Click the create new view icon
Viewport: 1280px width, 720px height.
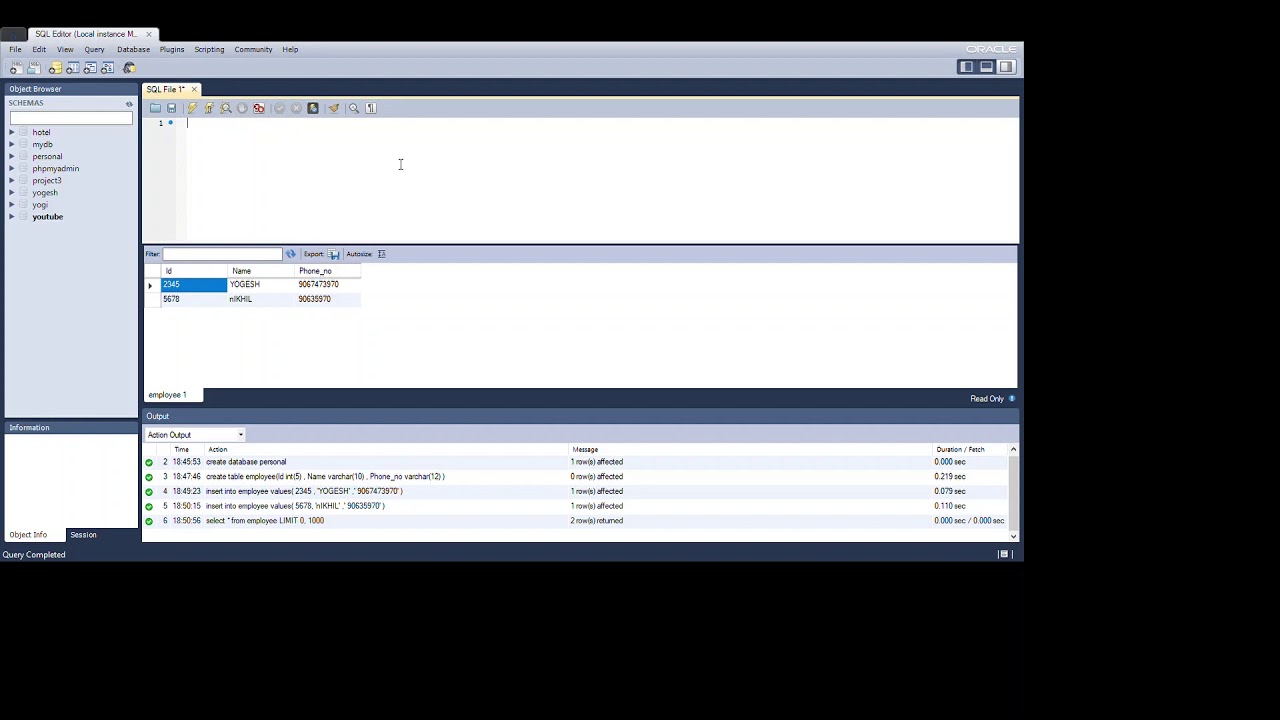coord(90,68)
